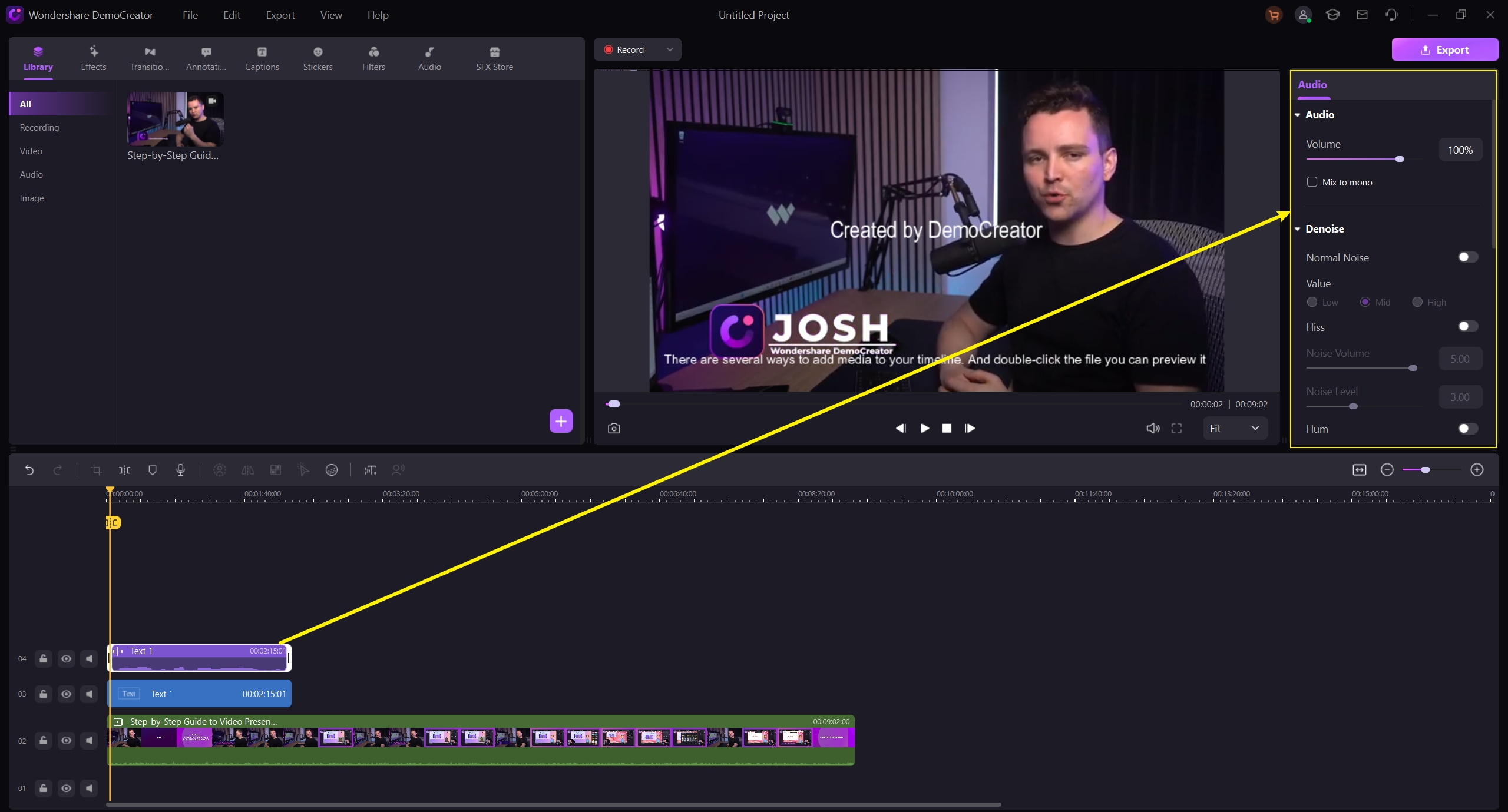Click the split-at-playhead icon in toolbar

click(x=124, y=470)
